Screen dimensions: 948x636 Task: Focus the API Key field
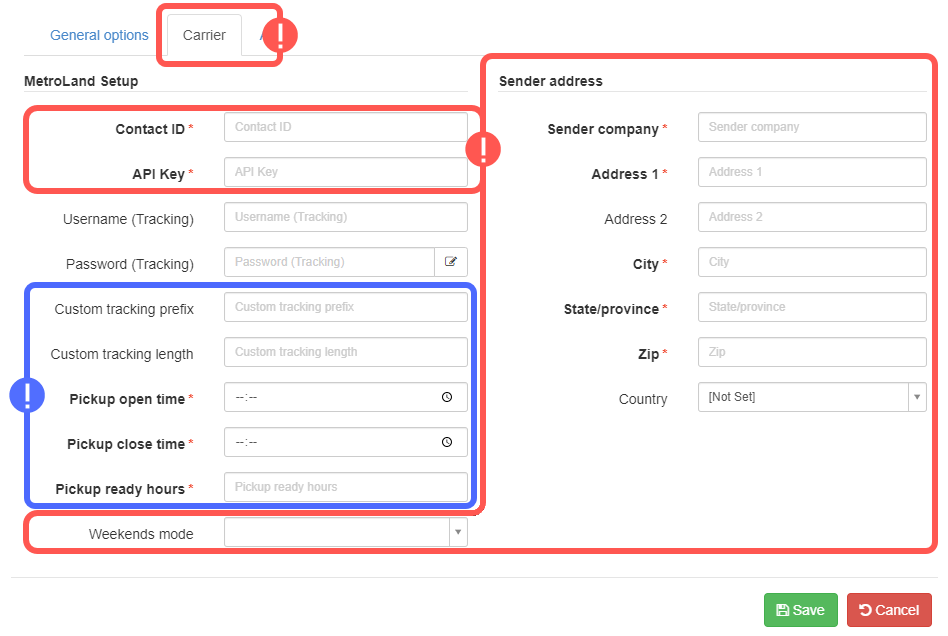click(x=346, y=172)
